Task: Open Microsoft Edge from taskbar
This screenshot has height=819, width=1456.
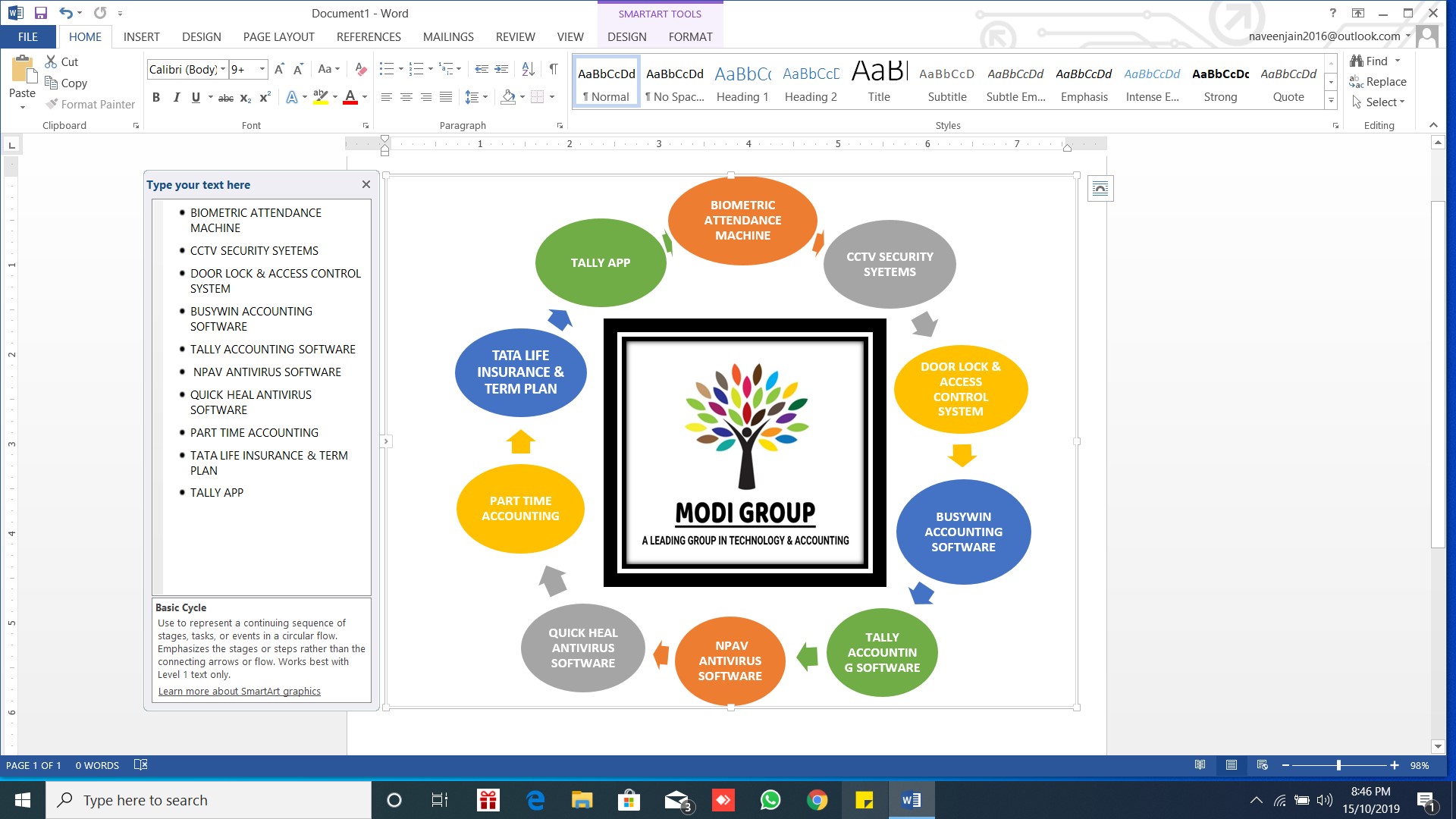Action: pos(535,800)
